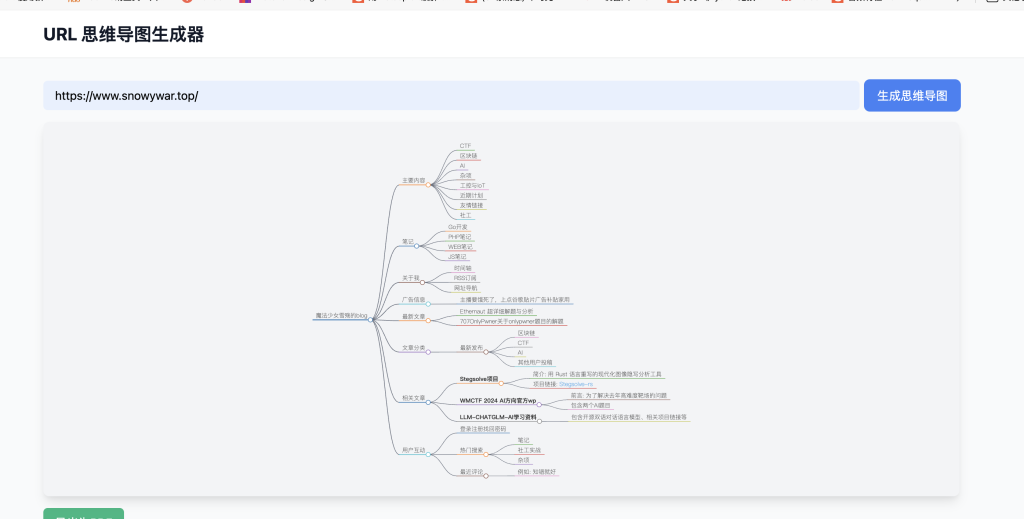Select the 友情链接 node

[472, 205]
